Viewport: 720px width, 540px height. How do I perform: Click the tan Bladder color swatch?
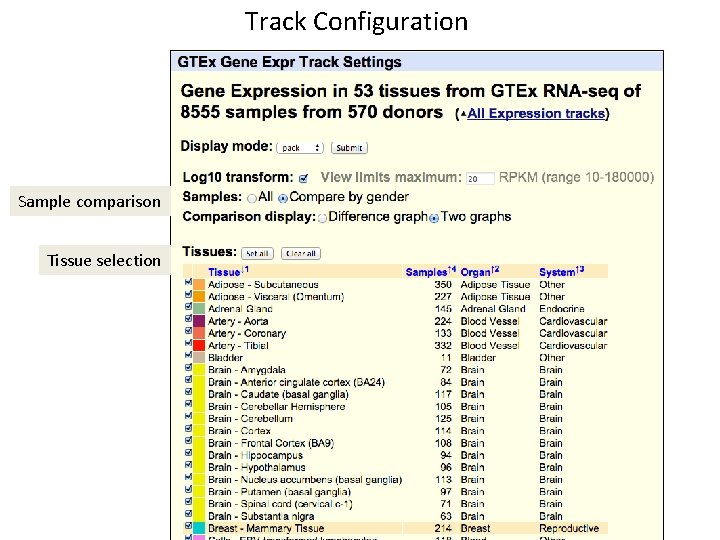click(199, 357)
